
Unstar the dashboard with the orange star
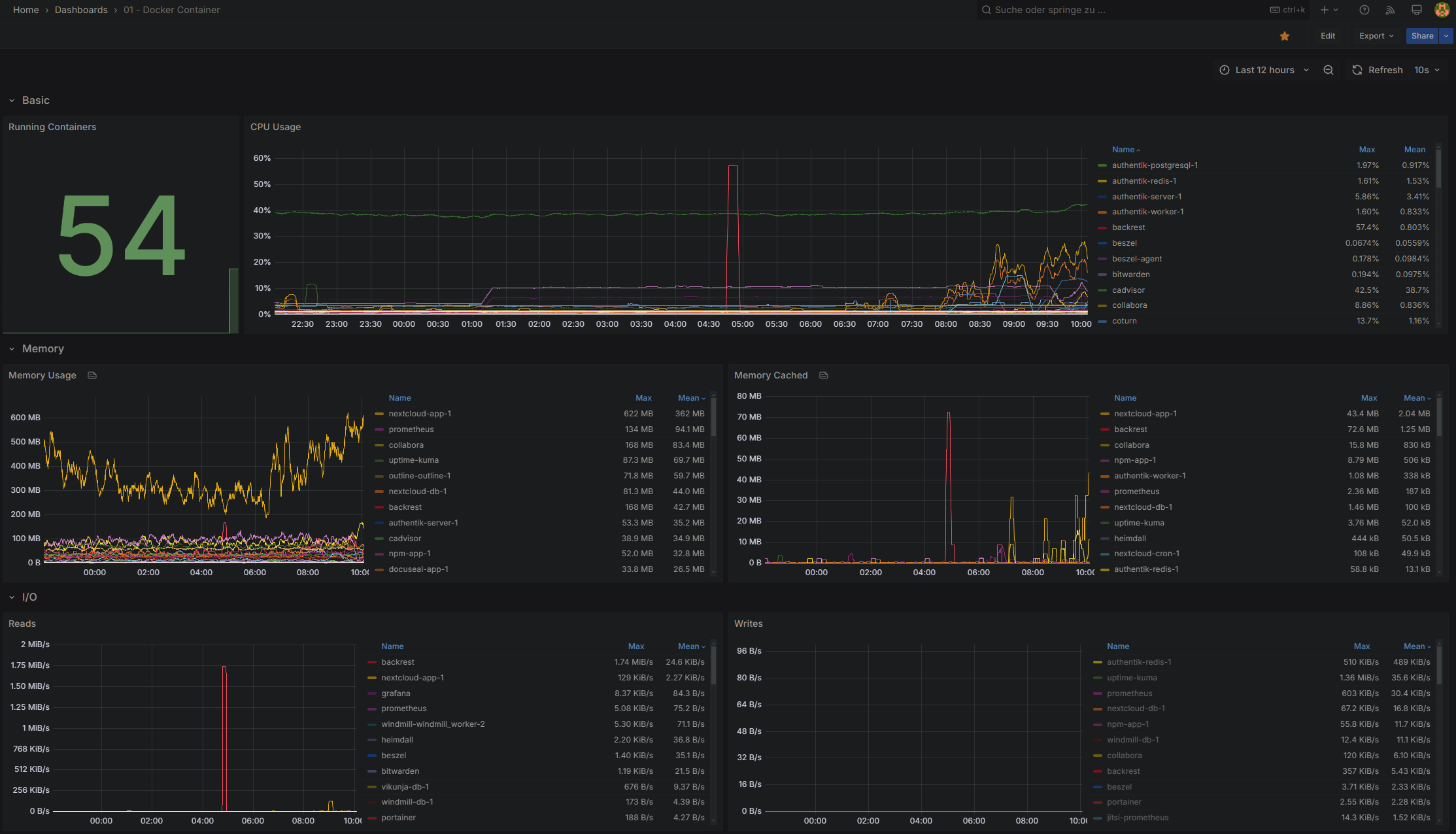click(x=1284, y=37)
